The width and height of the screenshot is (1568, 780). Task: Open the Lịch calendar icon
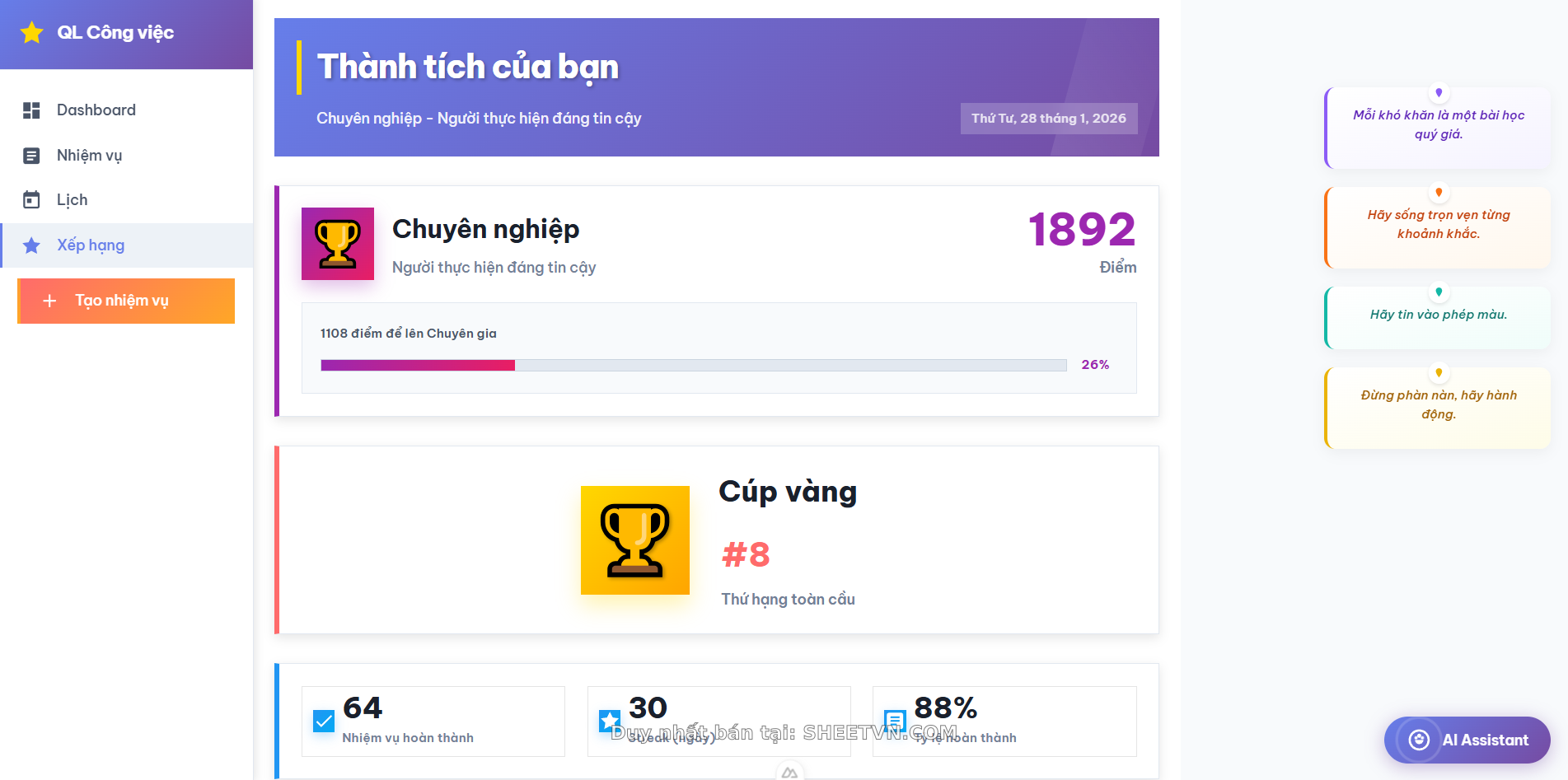(x=31, y=199)
